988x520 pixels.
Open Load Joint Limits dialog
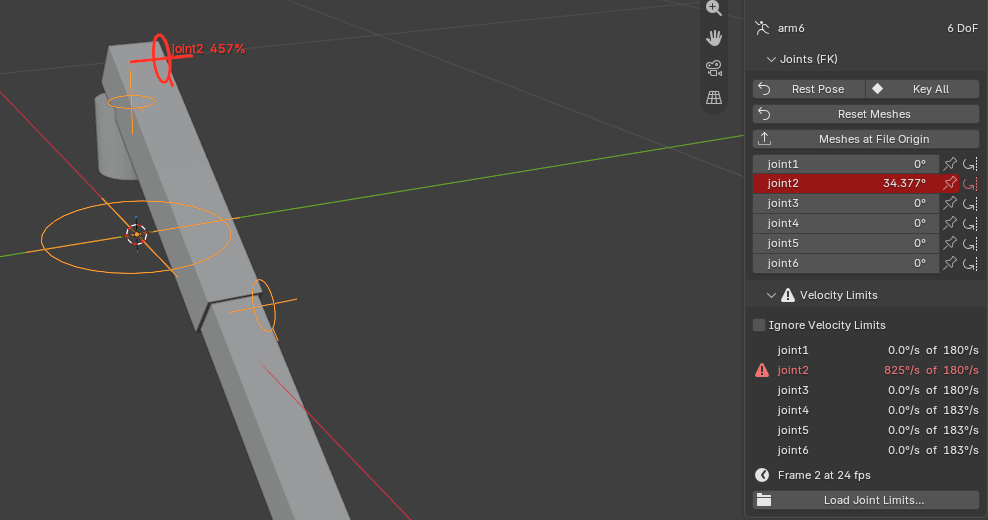tap(866, 500)
